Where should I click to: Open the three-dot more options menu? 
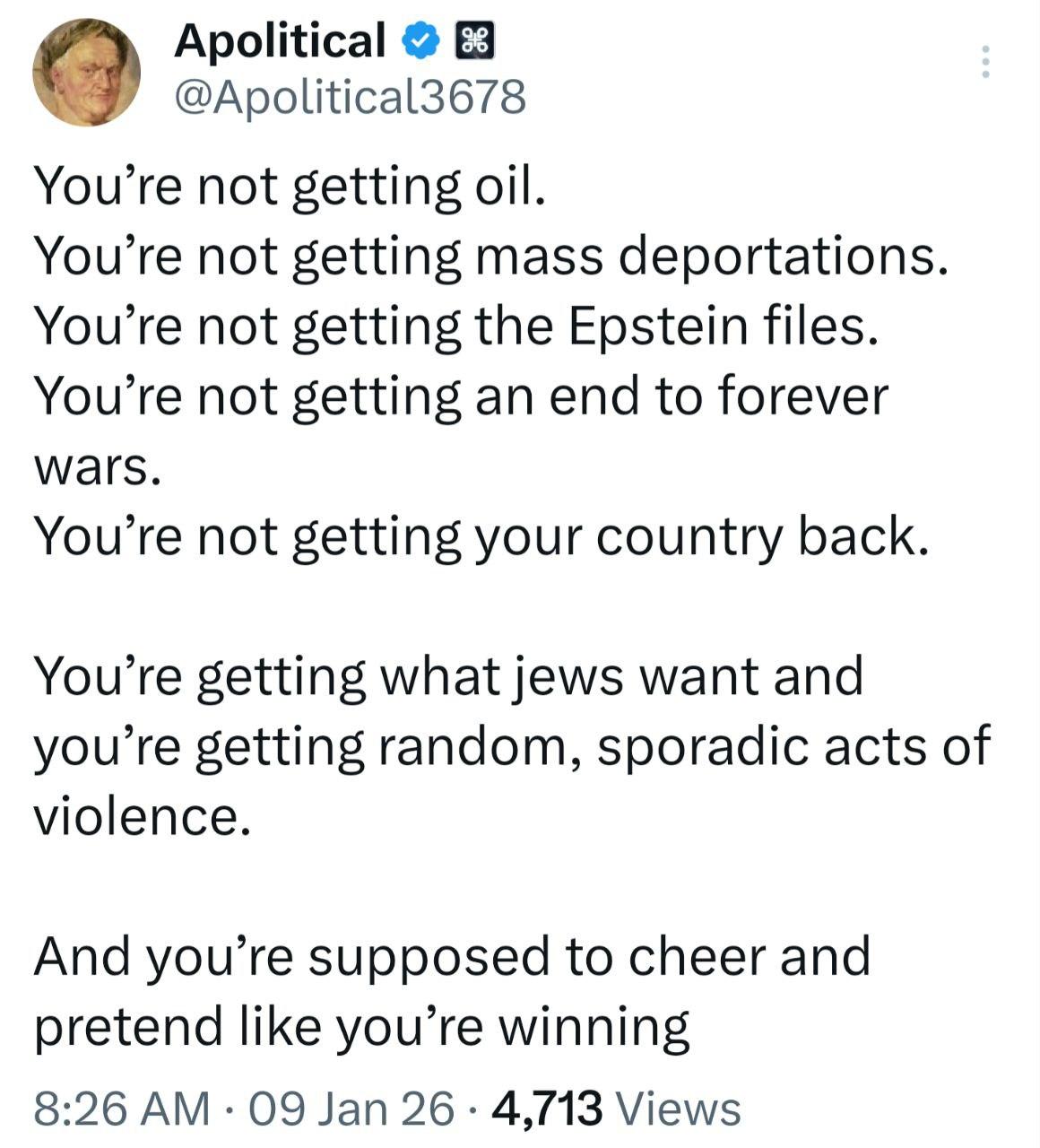click(984, 61)
